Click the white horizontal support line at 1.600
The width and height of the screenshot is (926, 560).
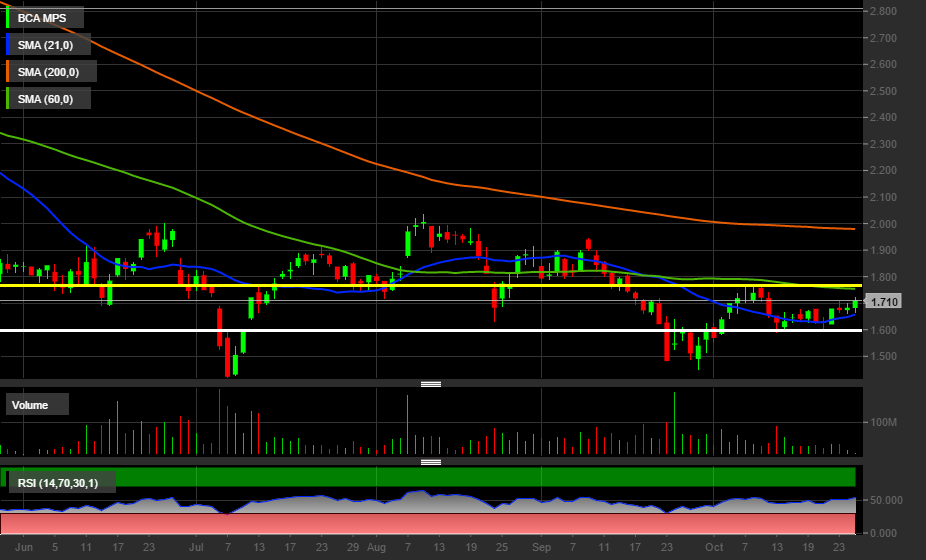[431, 330]
